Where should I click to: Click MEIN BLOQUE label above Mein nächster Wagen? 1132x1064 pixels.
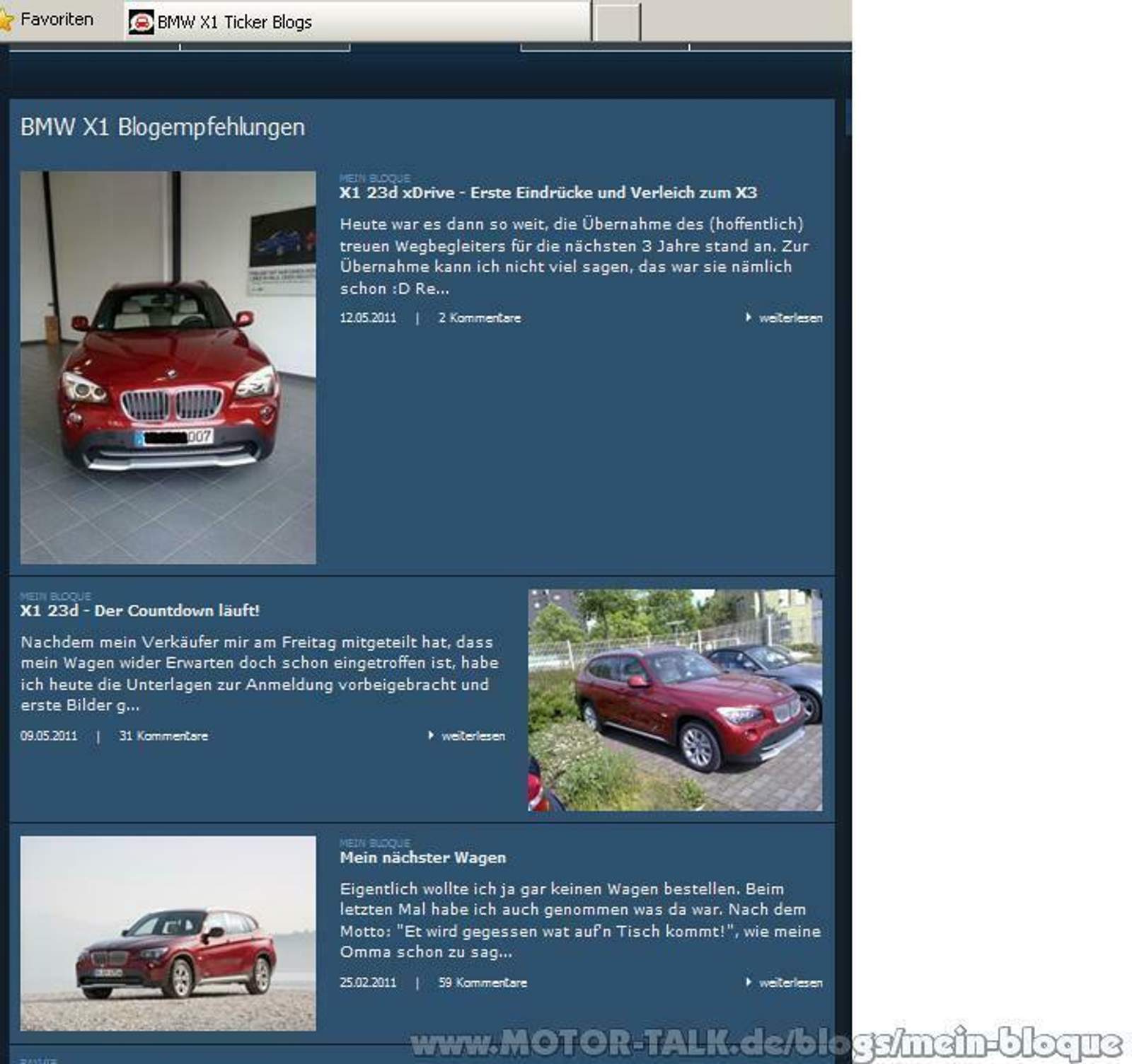pos(375,843)
